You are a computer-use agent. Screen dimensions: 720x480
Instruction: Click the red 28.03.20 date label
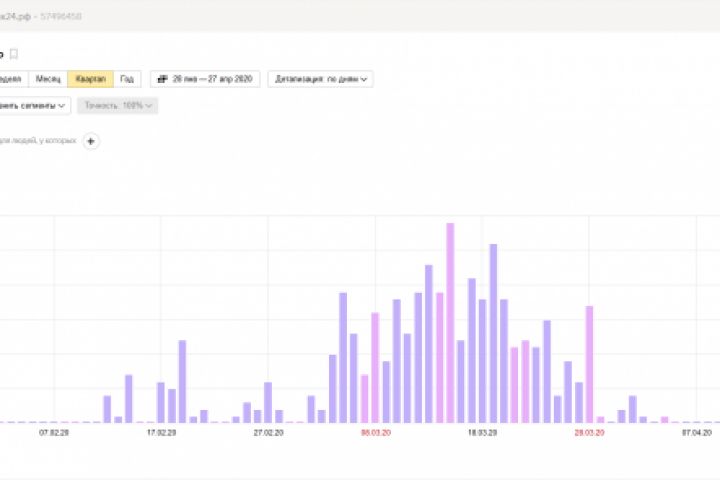pos(589,433)
